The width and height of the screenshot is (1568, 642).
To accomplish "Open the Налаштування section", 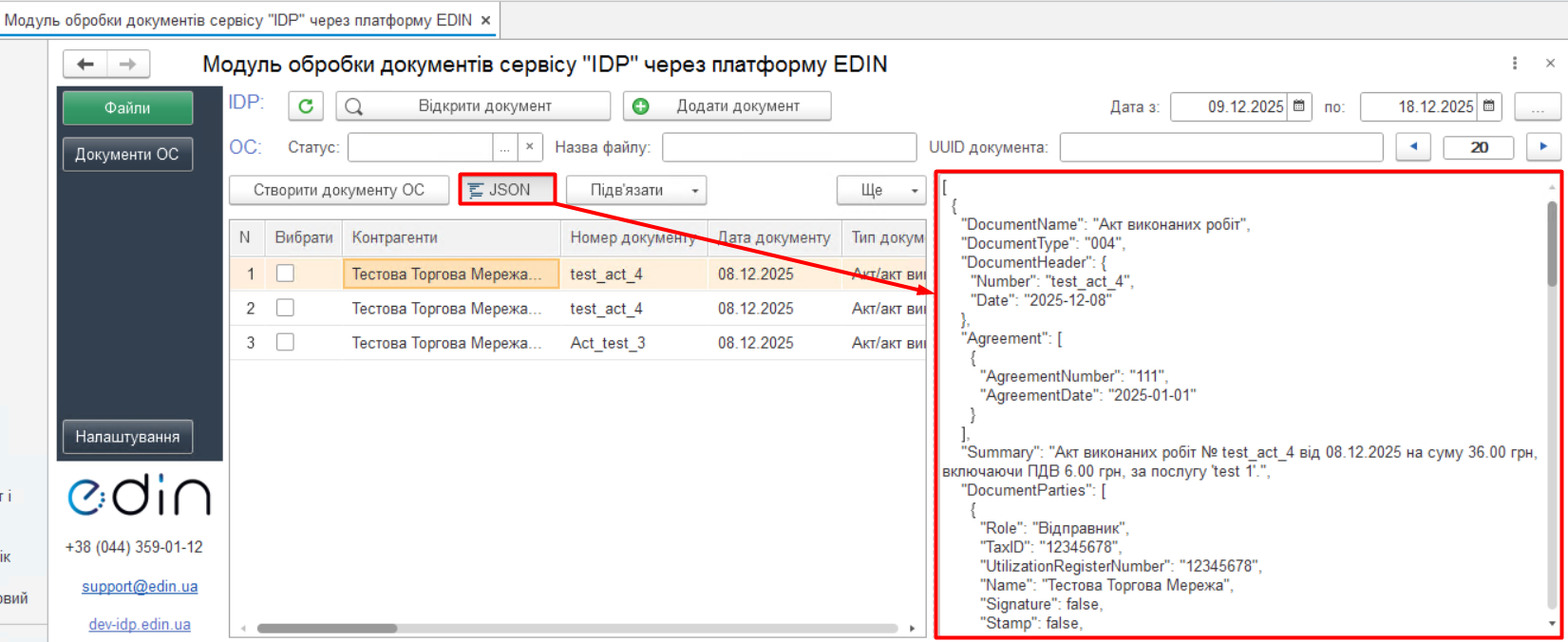I will click(x=127, y=437).
